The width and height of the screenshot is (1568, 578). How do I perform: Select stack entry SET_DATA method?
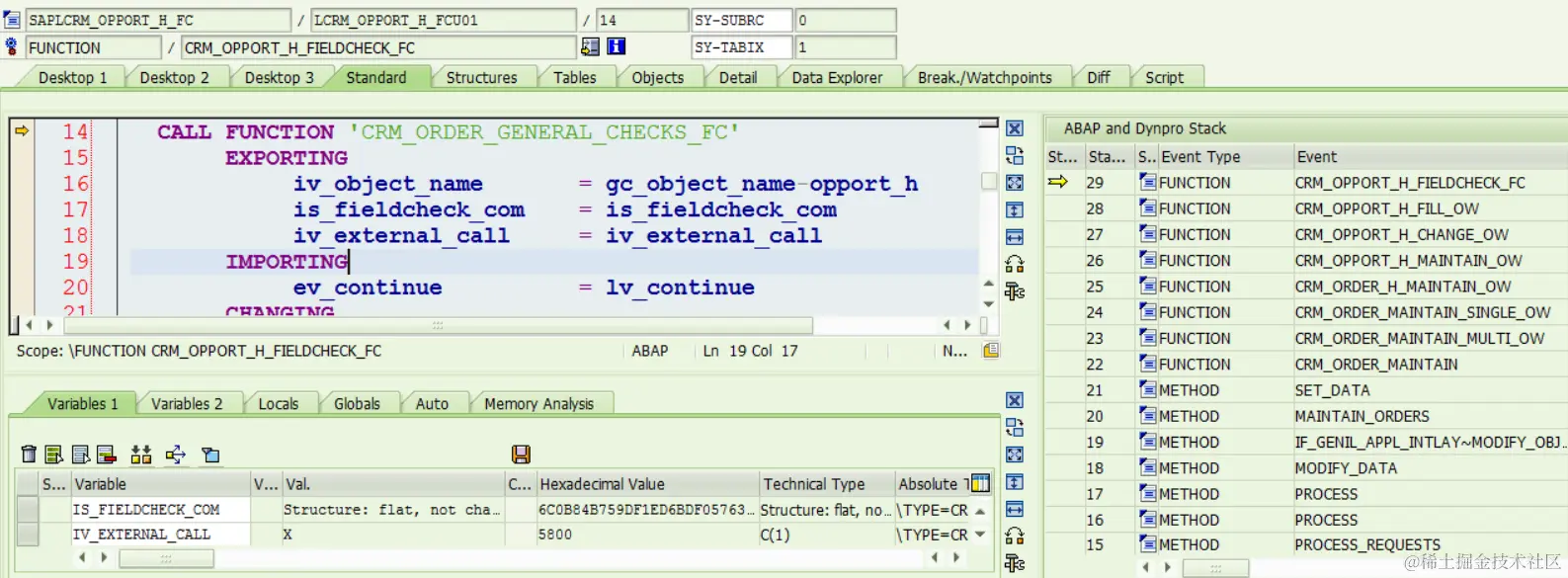pyautogui.click(x=1332, y=390)
